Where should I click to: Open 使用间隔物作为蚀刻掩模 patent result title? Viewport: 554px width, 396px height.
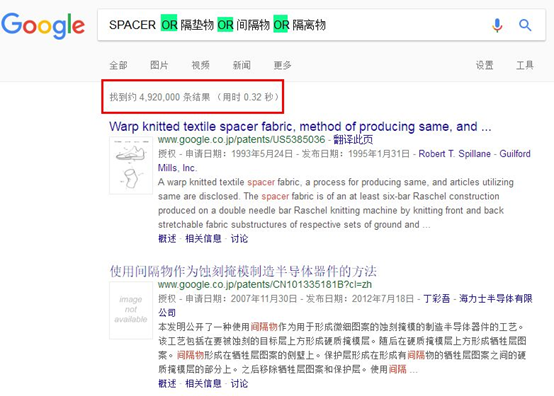(x=243, y=271)
